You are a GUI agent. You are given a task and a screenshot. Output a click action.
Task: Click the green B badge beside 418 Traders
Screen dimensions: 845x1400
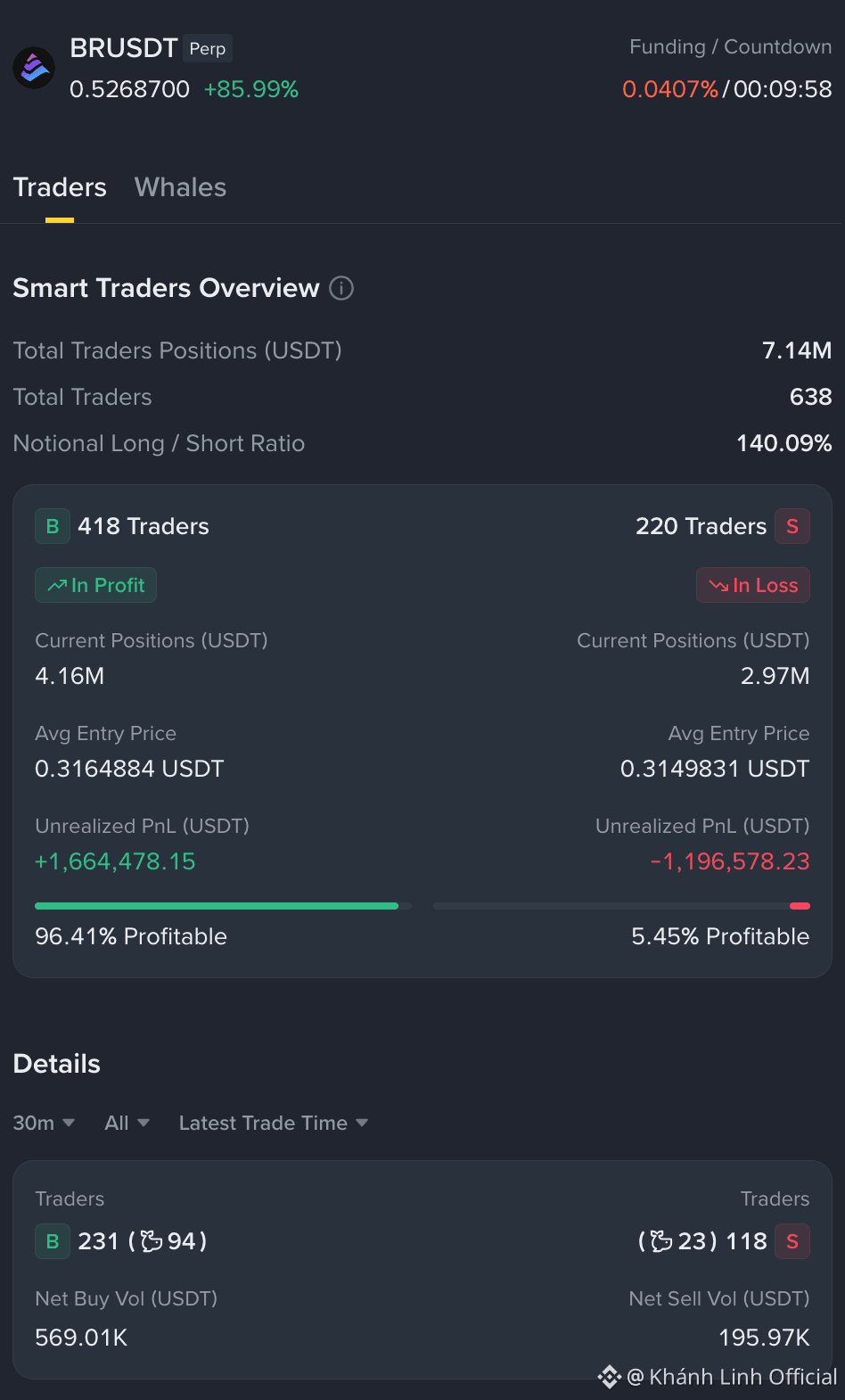click(x=53, y=526)
